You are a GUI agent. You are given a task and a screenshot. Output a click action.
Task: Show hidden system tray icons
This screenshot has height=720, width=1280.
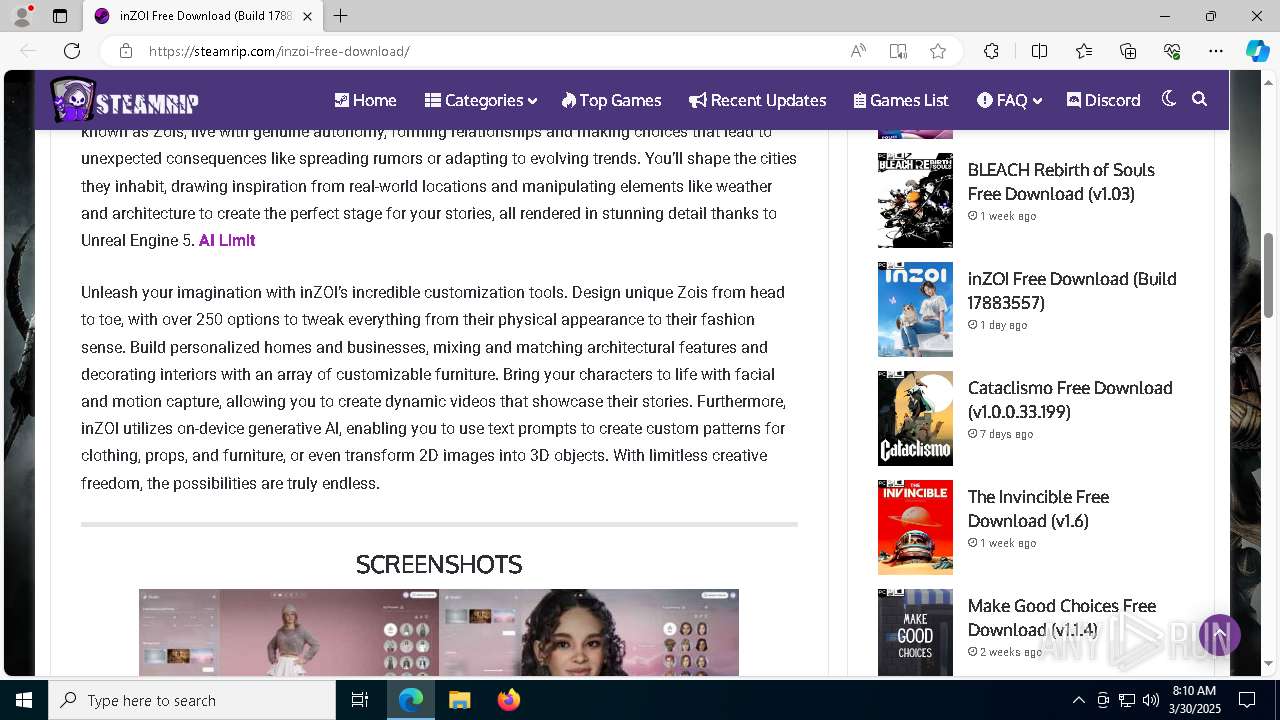1078,700
